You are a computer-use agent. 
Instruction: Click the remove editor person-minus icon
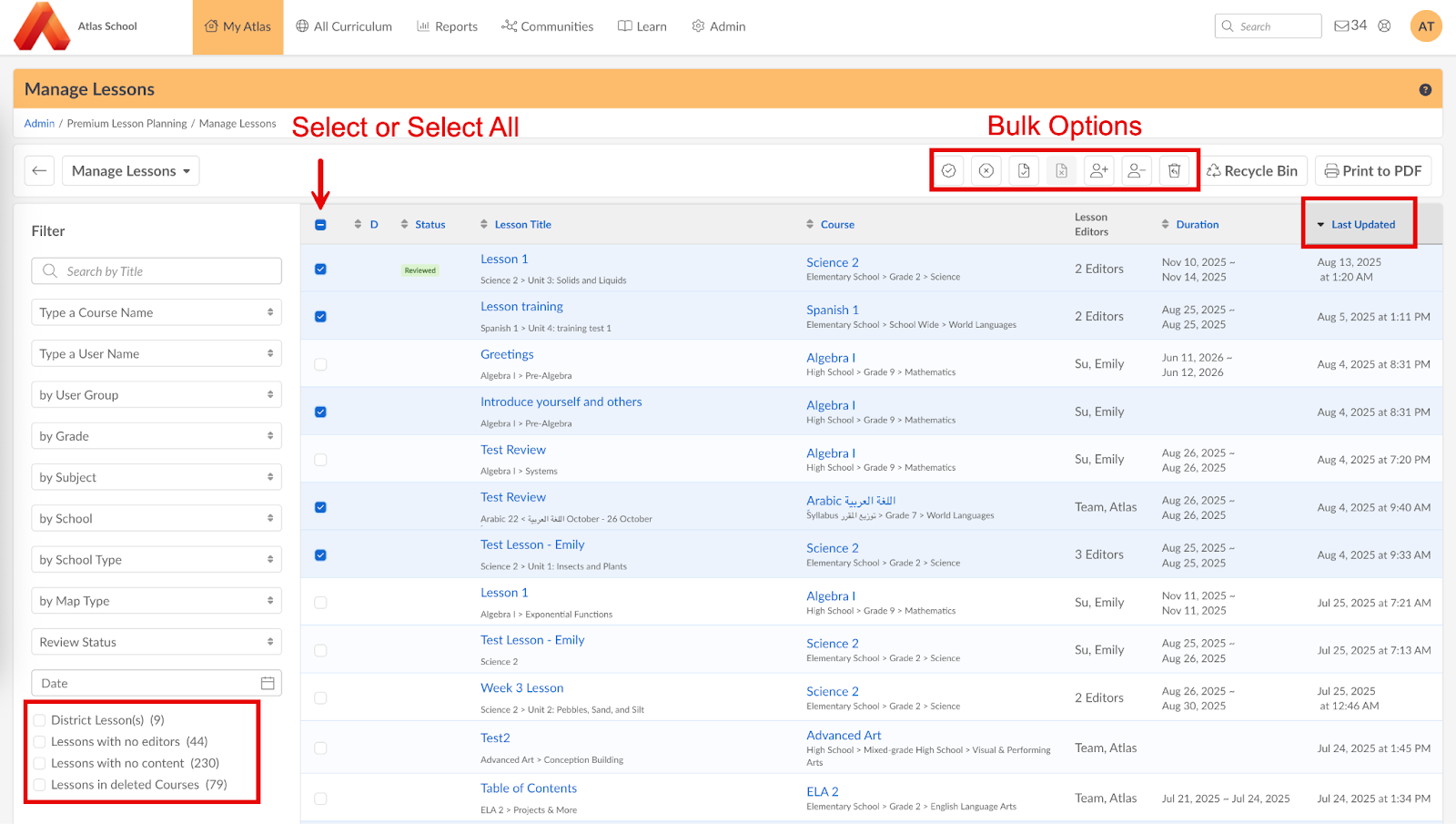tap(1137, 171)
